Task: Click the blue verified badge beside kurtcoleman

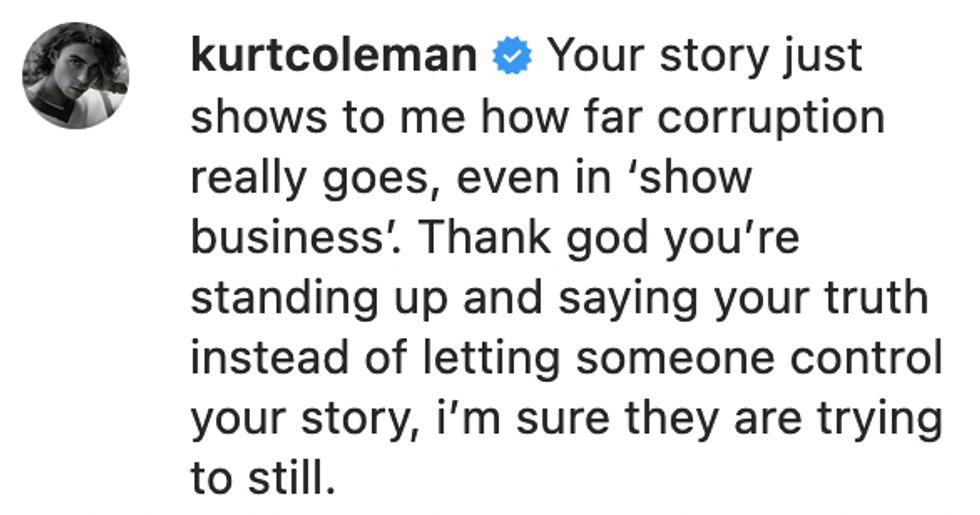Action: (x=513, y=58)
